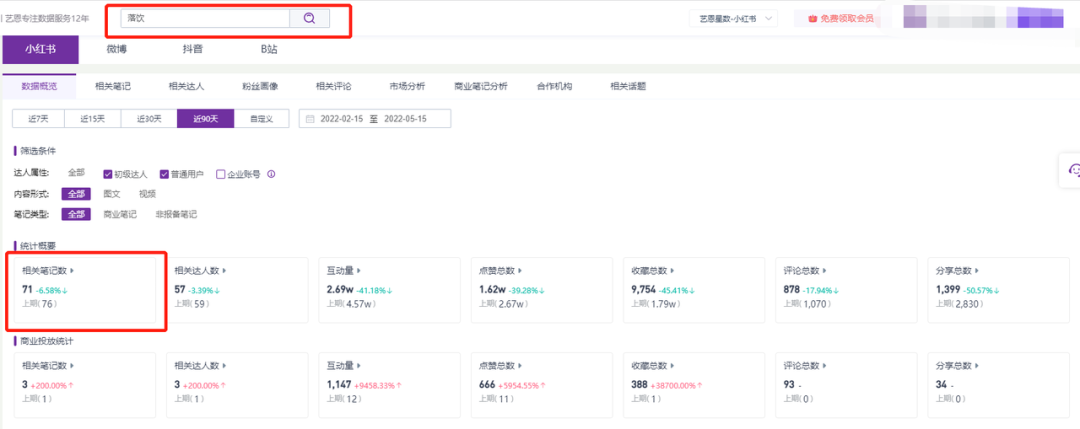Enable the 企业账号 checkbox

[x=221, y=174]
